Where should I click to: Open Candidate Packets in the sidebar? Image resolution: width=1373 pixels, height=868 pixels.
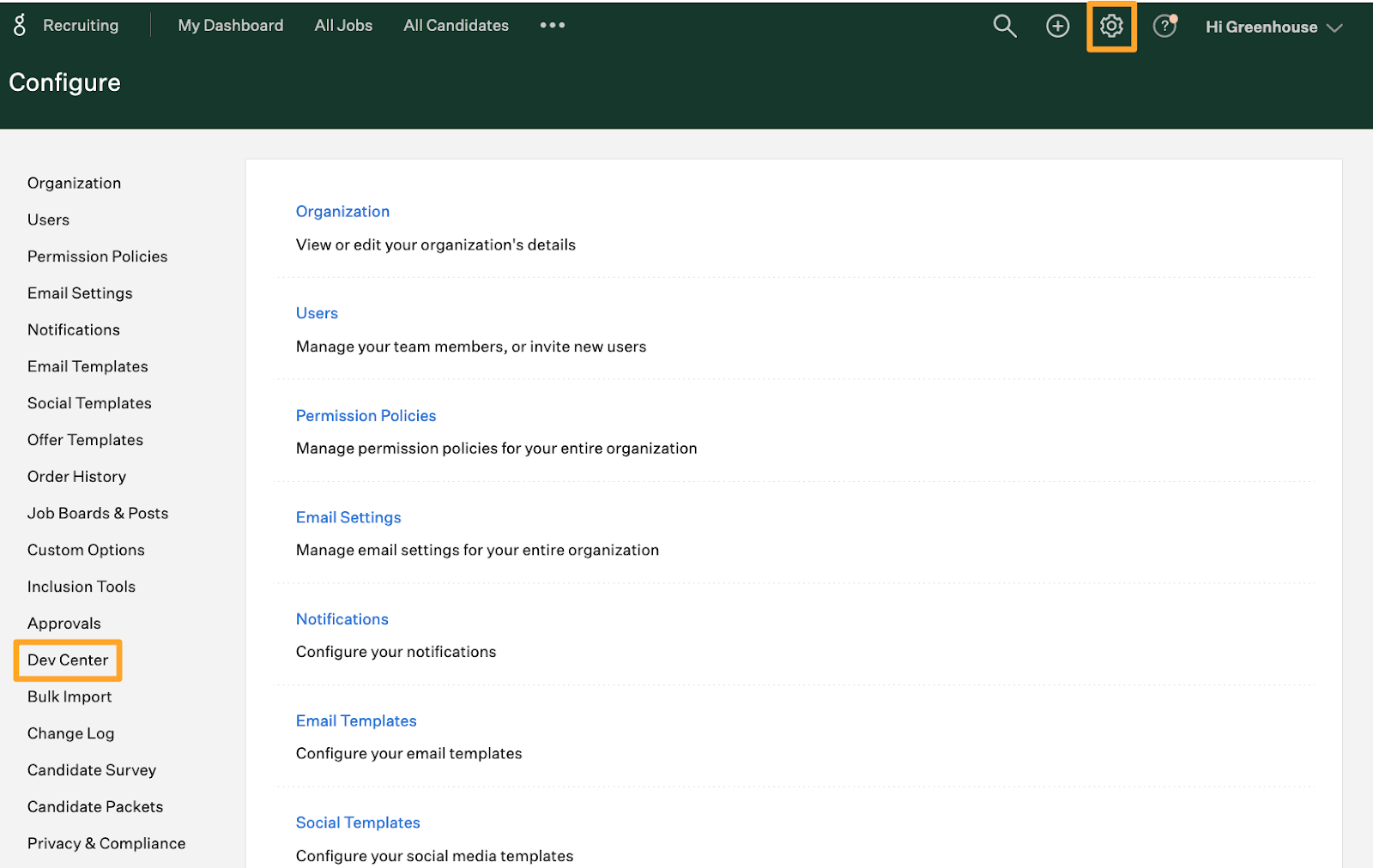[95, 806]
